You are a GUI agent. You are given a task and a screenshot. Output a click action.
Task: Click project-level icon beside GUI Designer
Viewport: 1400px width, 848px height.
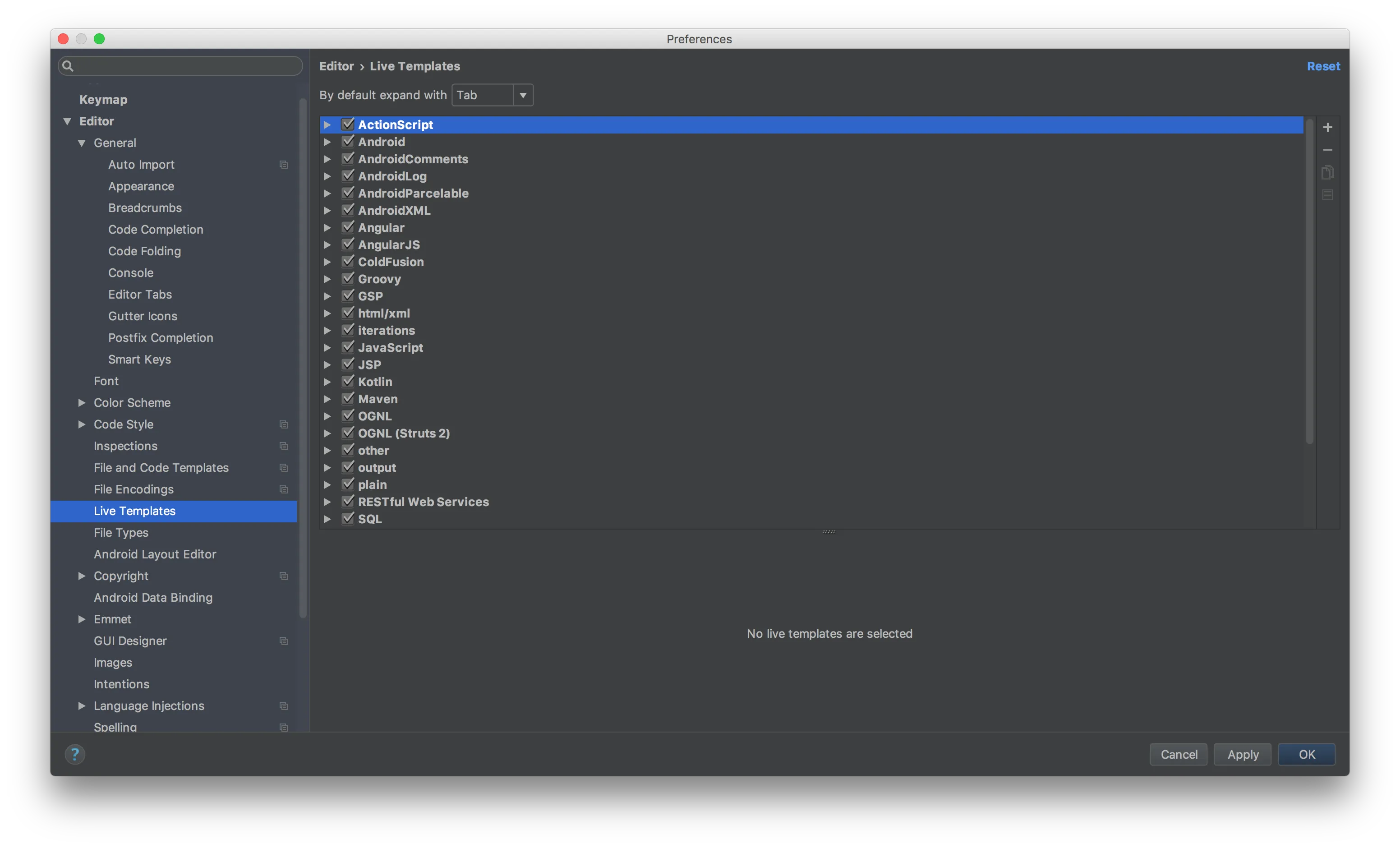point(284,641)
